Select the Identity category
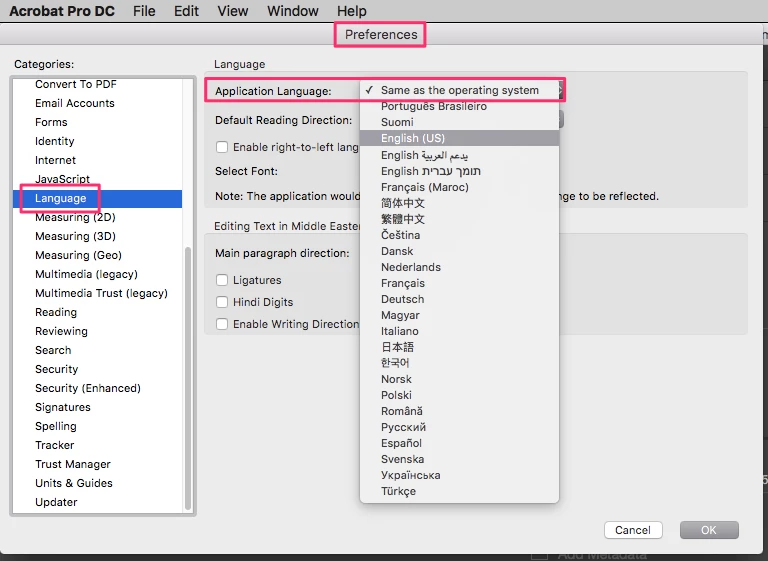The image size is (768, 561). point(97,142)
